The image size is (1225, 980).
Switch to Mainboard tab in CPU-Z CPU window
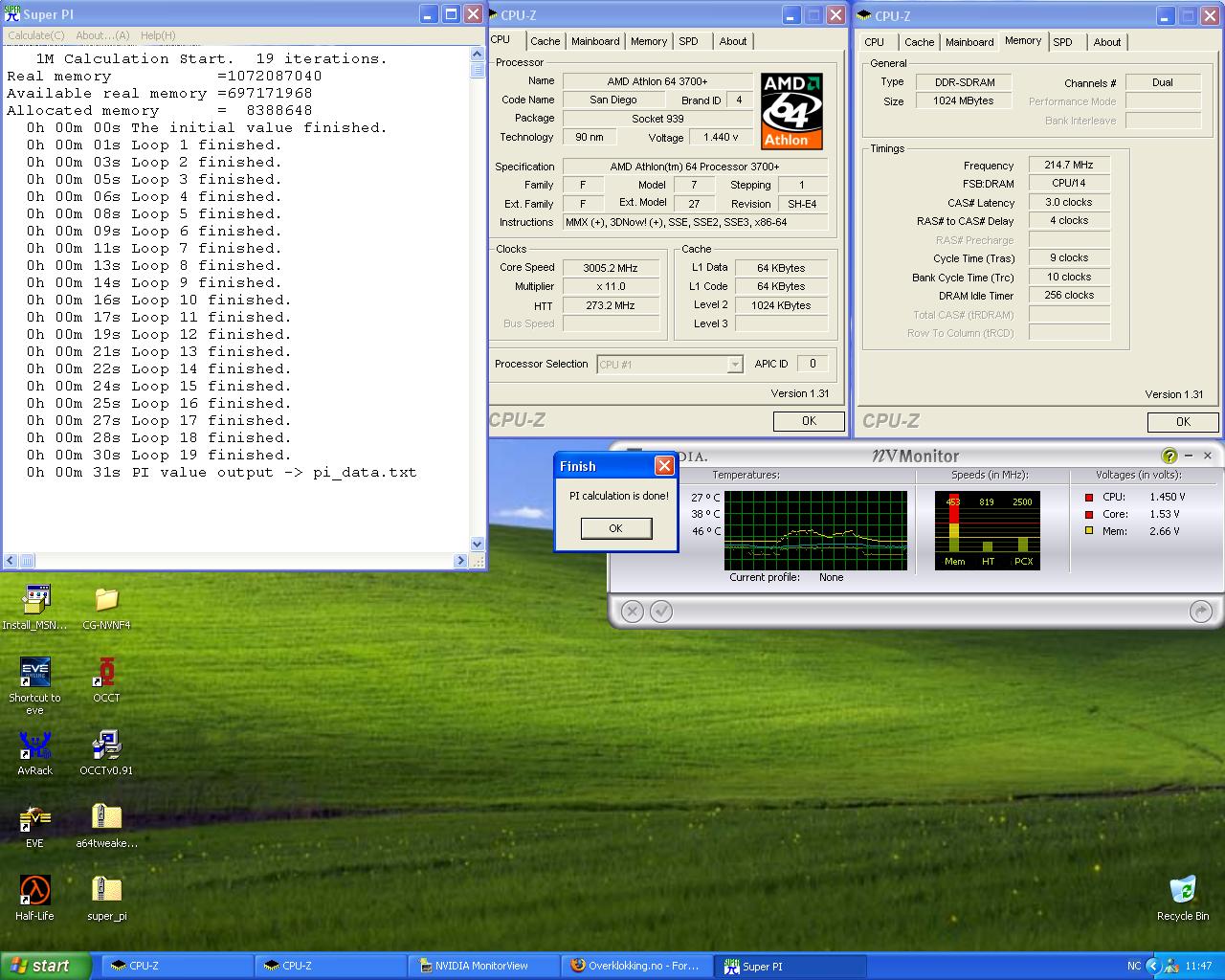pyautogui.click(x=595, y=41)
